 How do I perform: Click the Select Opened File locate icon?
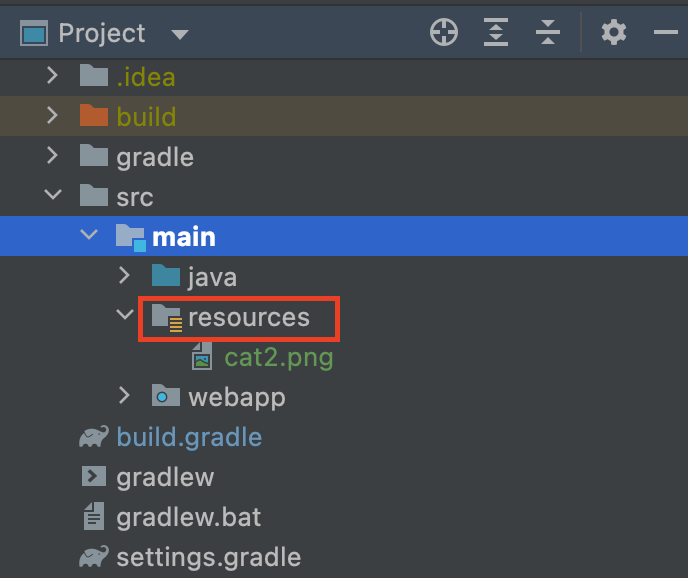443,33
